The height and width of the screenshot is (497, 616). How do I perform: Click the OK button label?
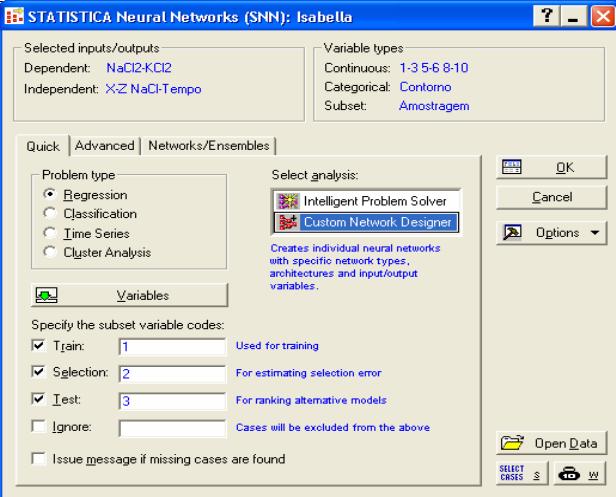[x=565, y=168]
